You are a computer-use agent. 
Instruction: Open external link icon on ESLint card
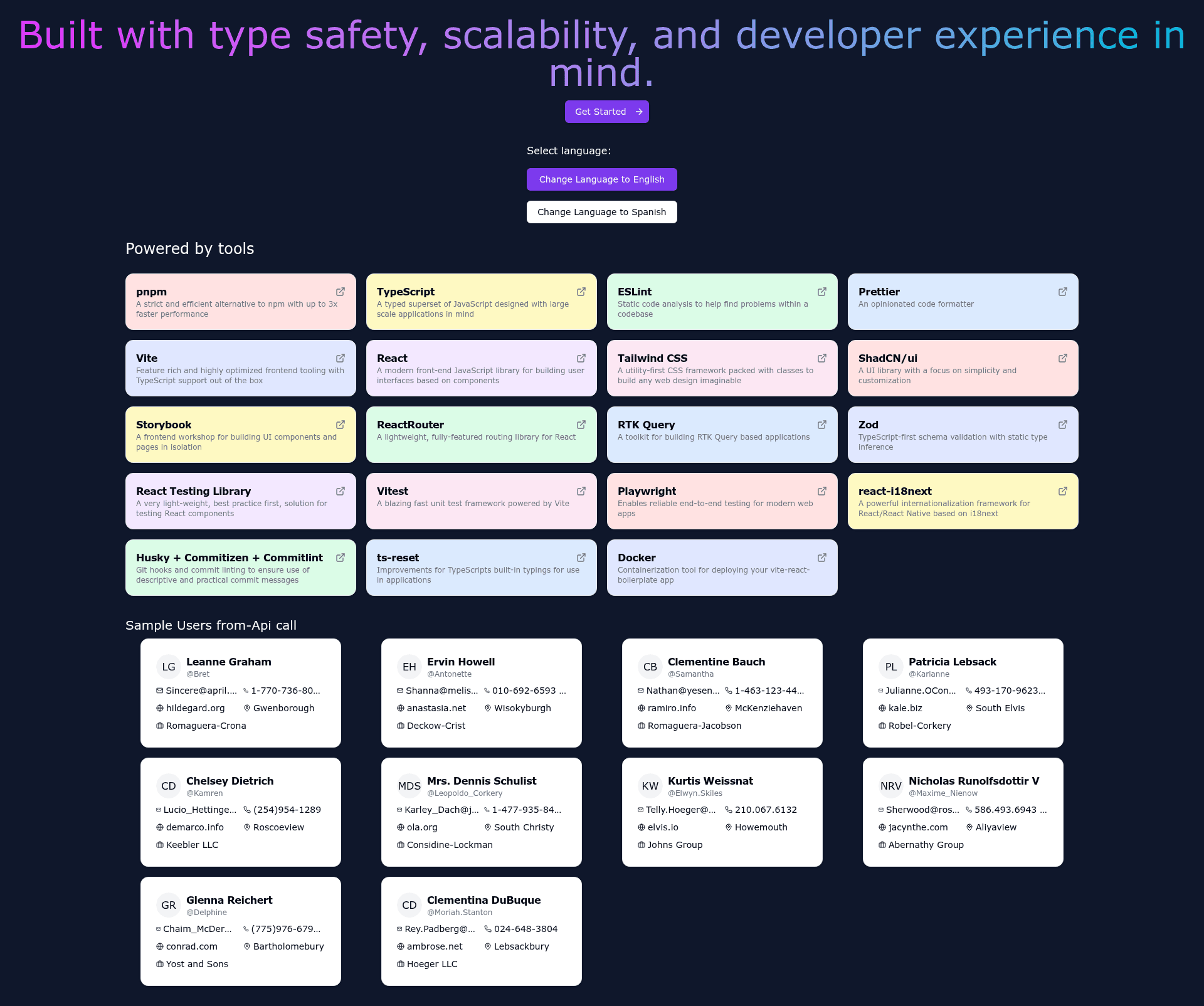pos(822,292)
